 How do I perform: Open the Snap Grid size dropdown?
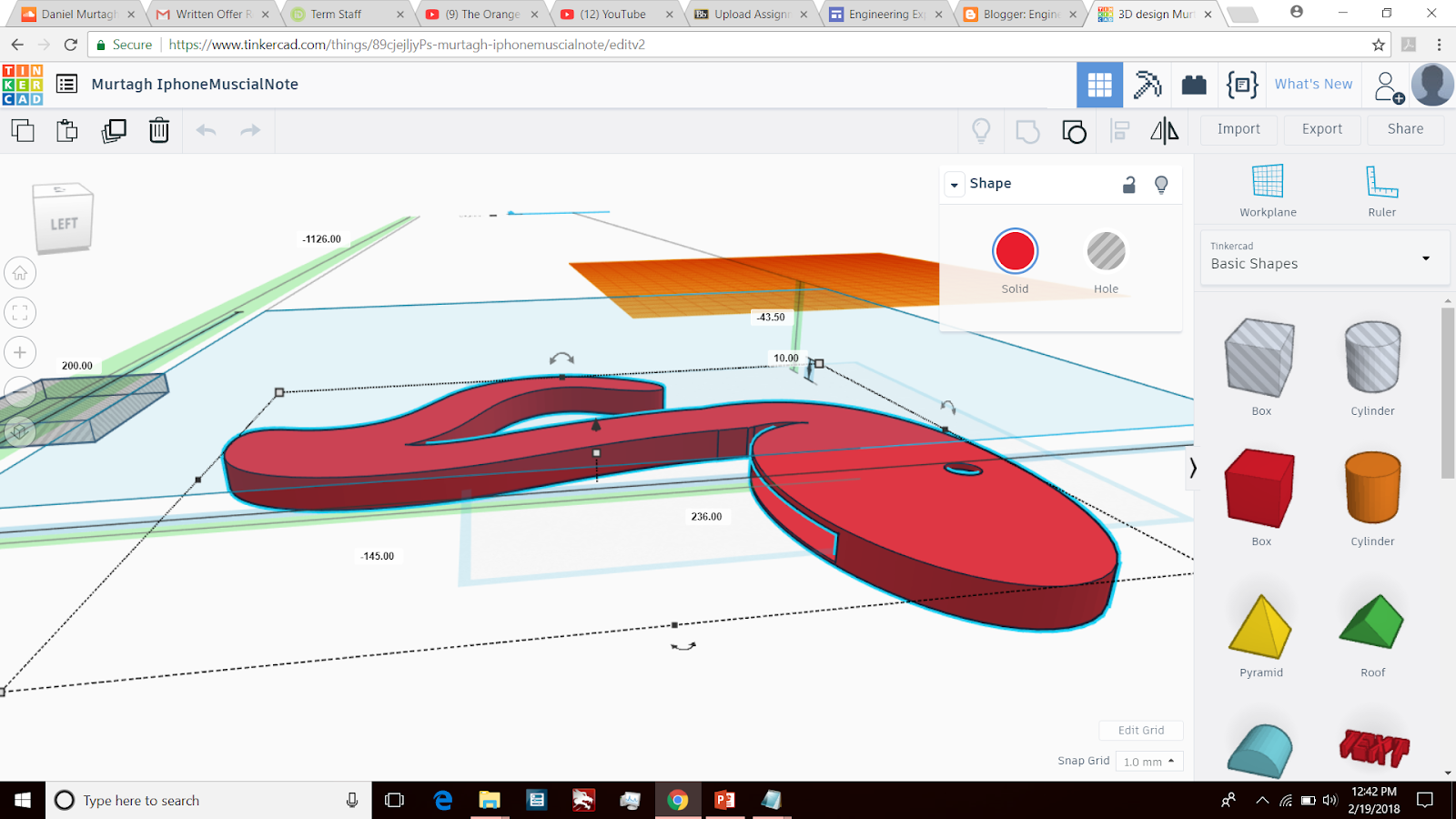(x=1148, y=761)
